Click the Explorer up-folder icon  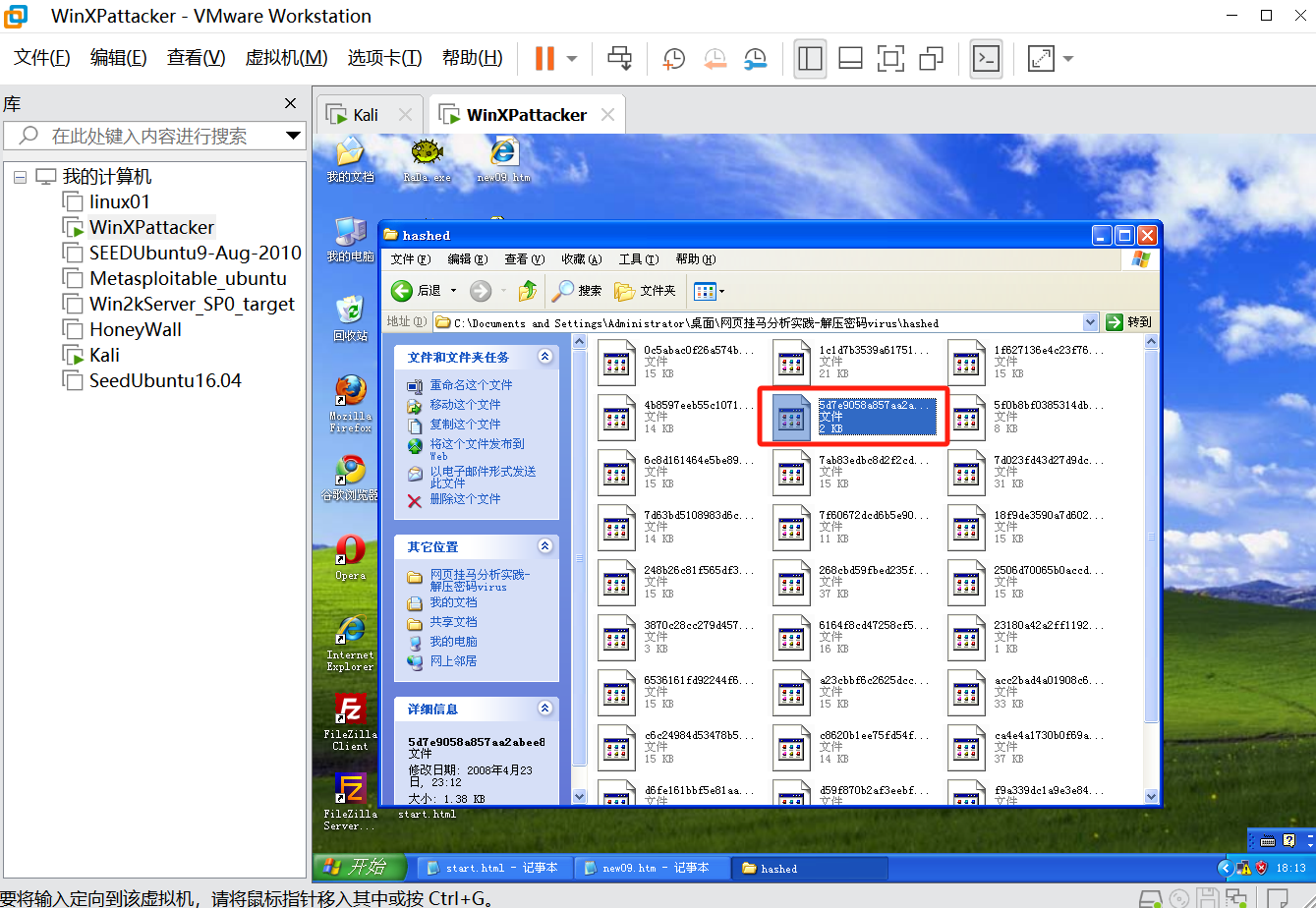pos(528,291)
